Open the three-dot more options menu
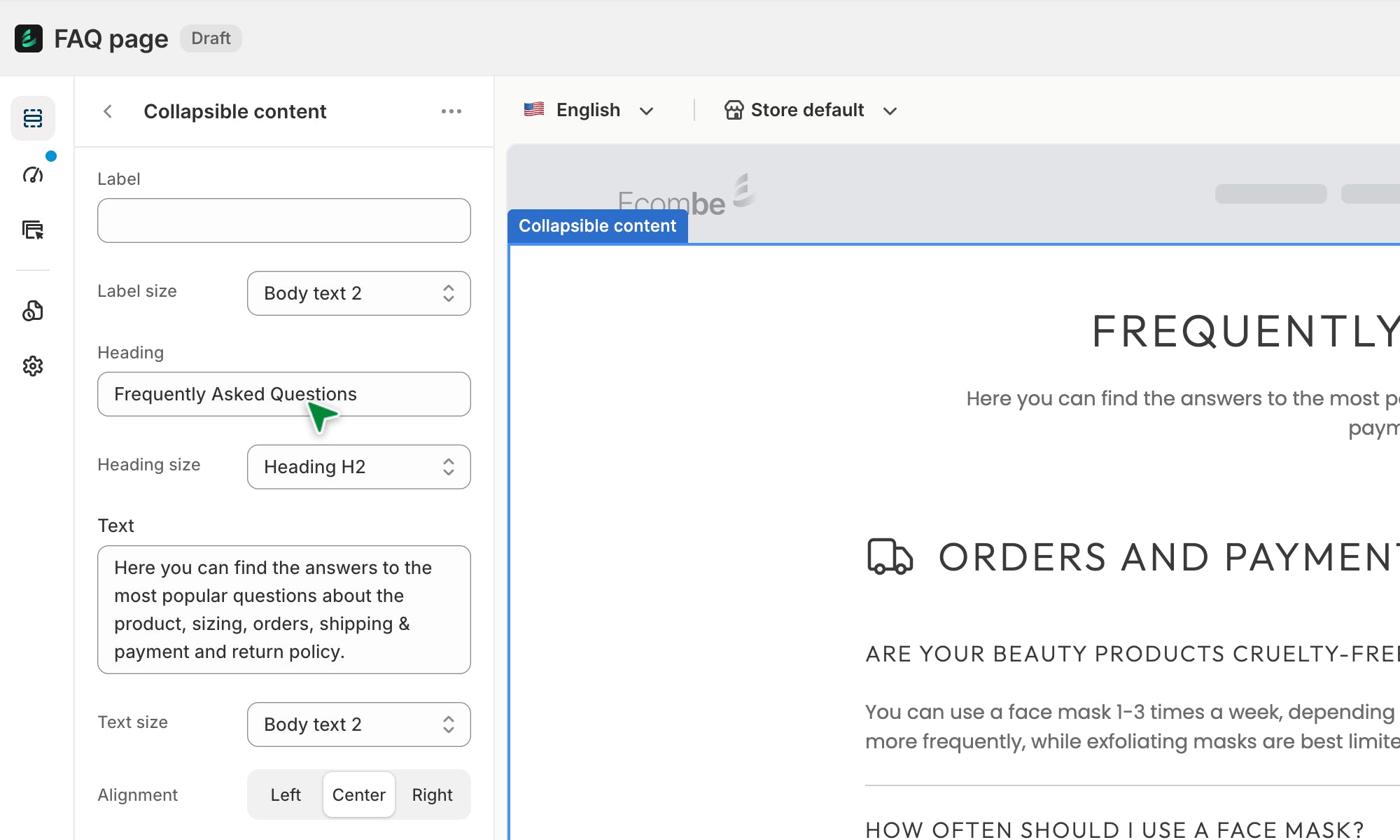1400x840 pixels. click(x=451, y=111)
